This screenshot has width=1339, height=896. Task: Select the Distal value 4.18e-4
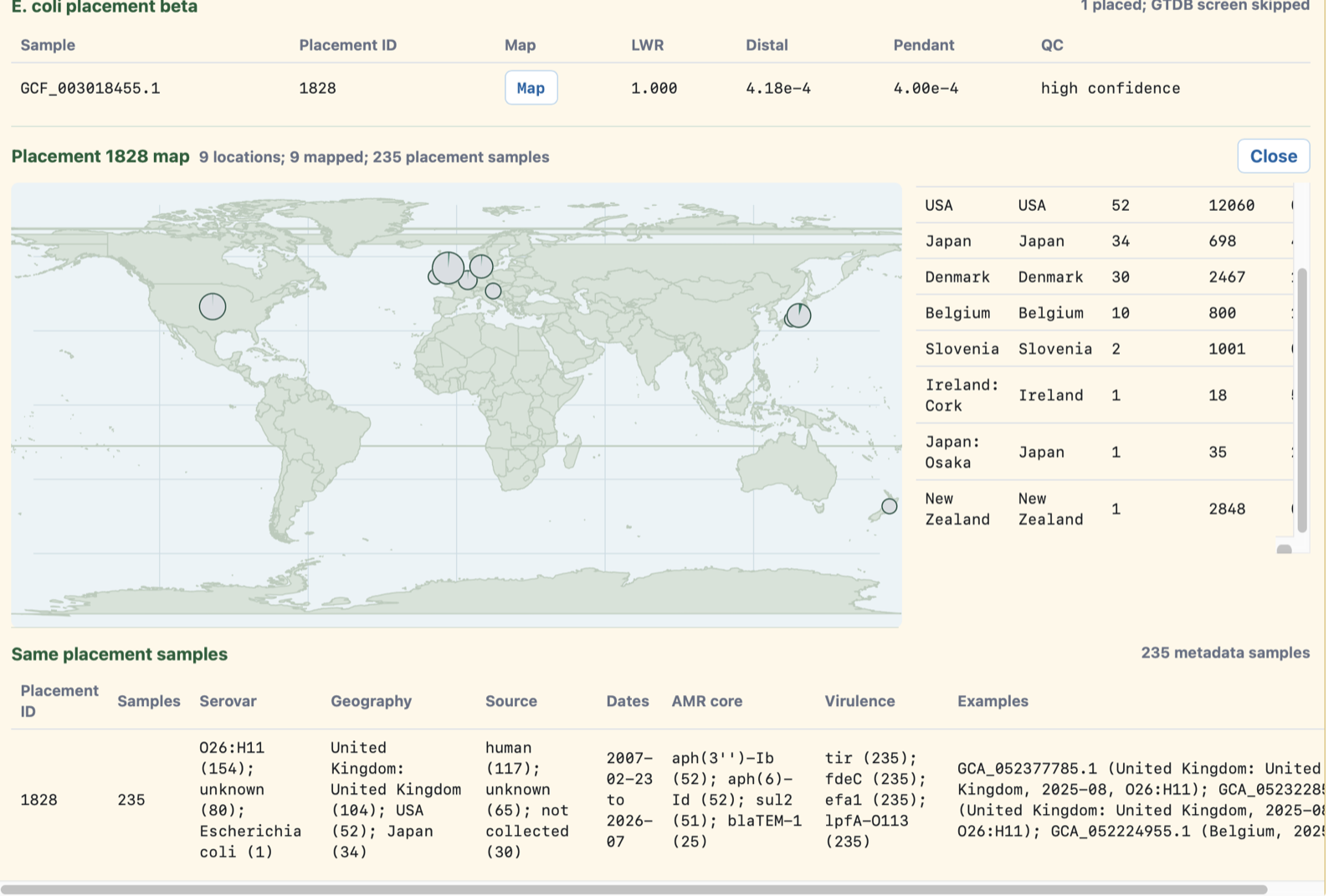(x=778, y=88)
